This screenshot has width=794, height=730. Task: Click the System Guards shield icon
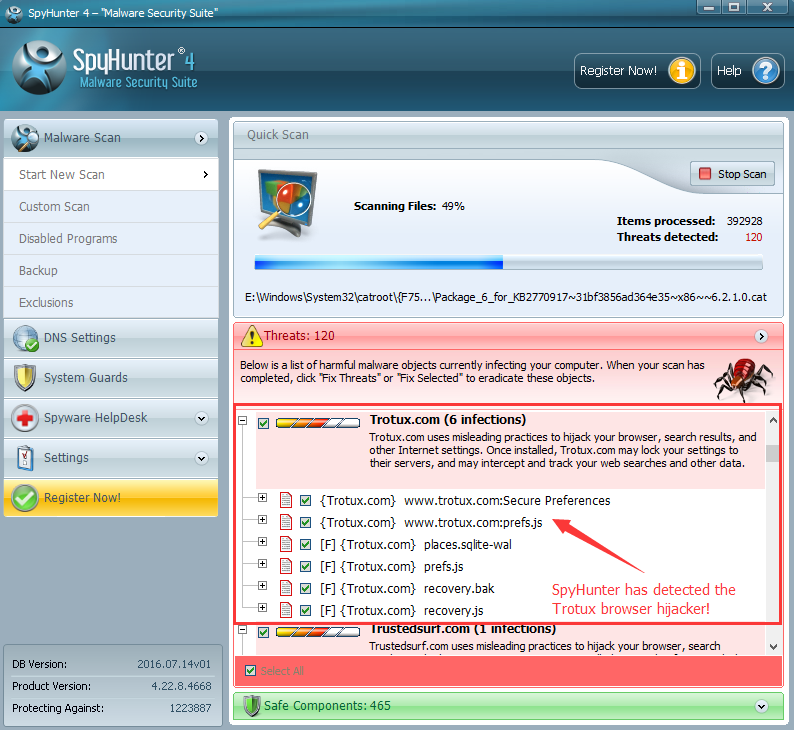click(x=25, y=378)
